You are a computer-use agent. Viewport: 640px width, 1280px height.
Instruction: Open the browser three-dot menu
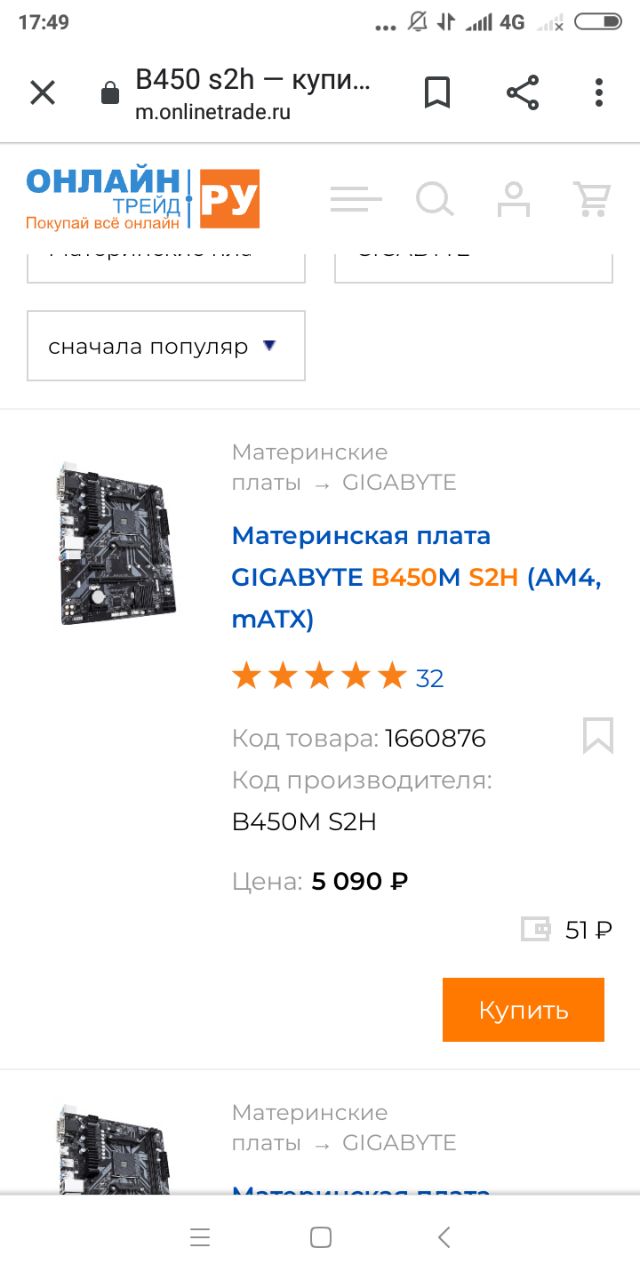pos(599,93)
